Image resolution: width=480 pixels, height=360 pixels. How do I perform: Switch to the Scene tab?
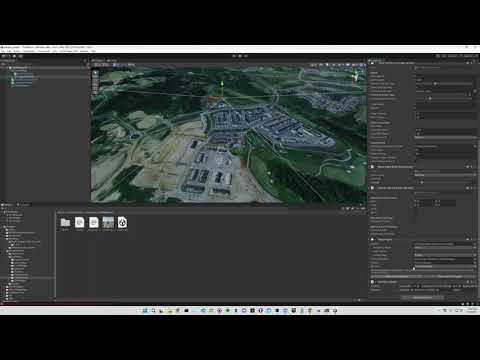tap(97, 61)
